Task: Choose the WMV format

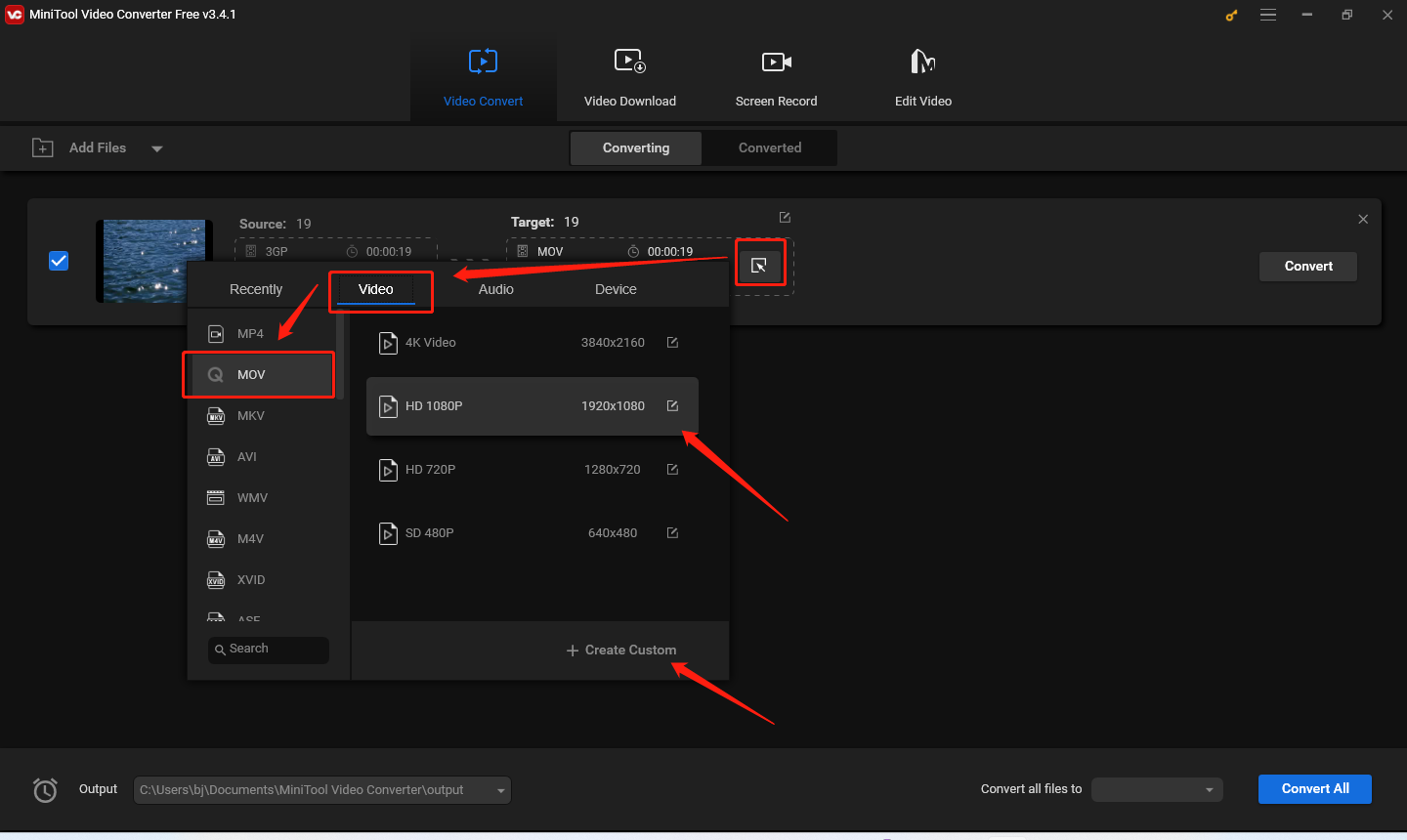Action: (262, 498)
